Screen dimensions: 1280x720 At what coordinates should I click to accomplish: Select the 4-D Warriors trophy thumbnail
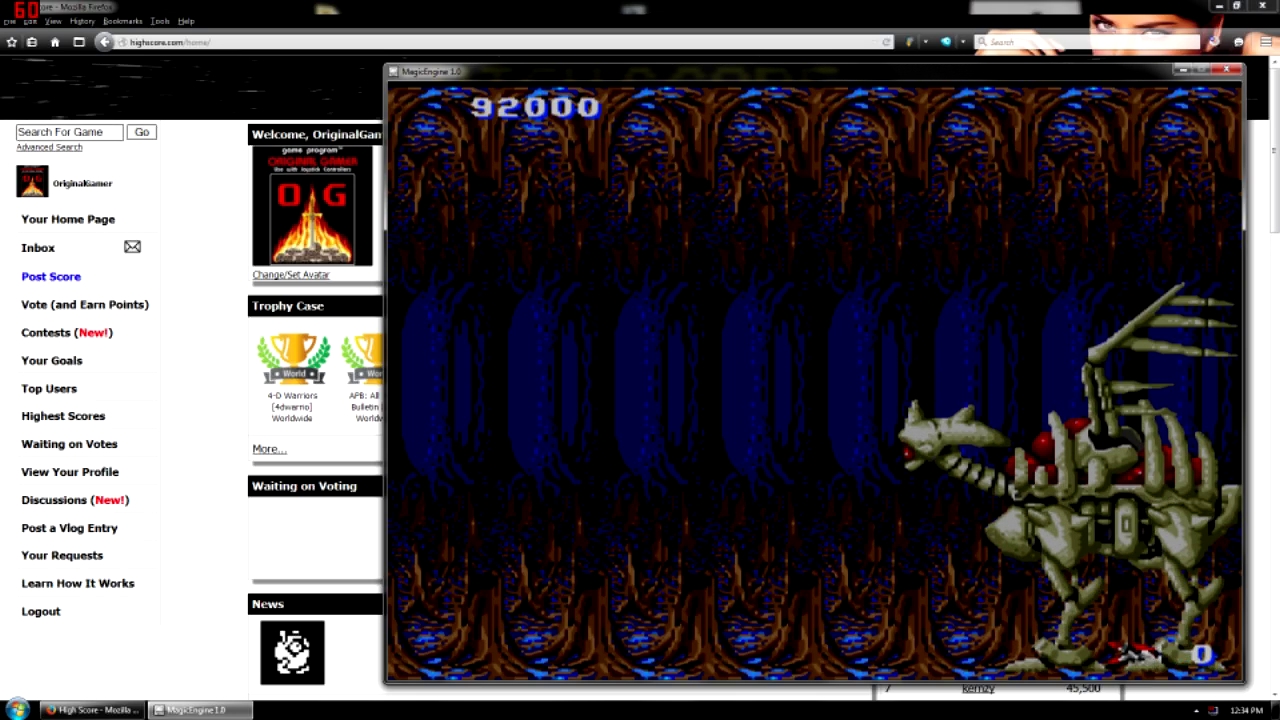point(293,359)
